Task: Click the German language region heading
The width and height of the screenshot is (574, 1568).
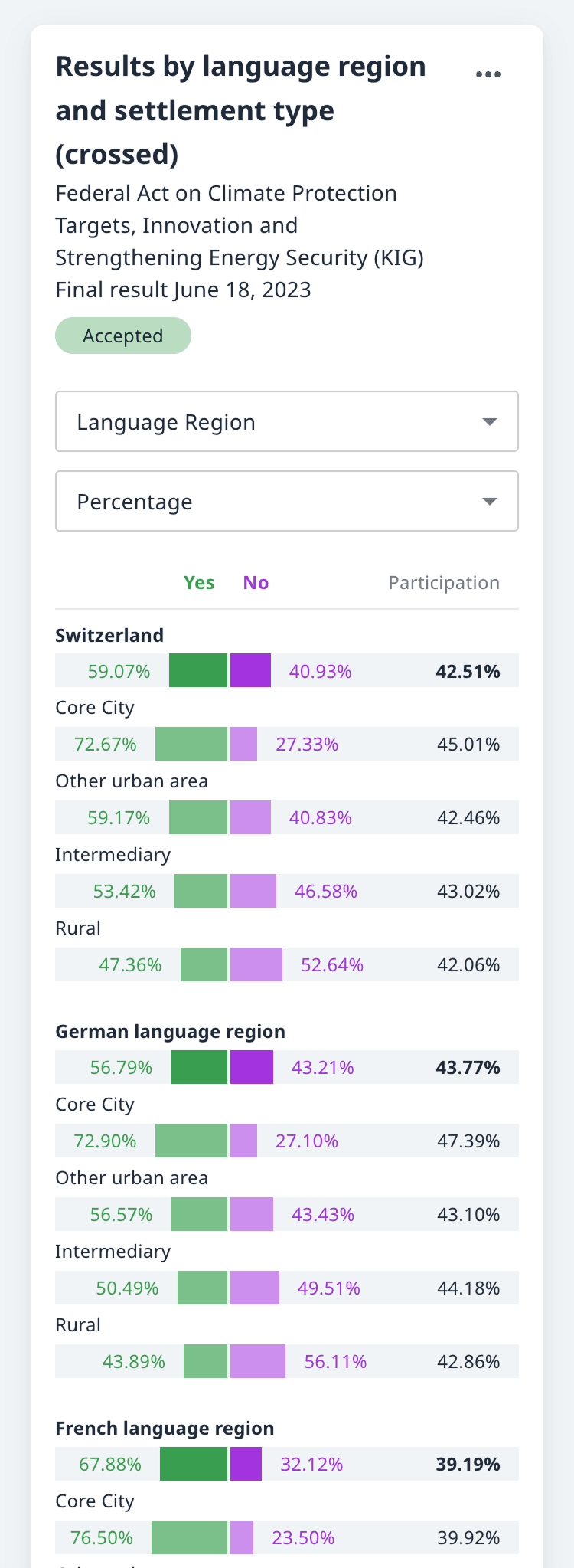Action: coord(170,1032)
